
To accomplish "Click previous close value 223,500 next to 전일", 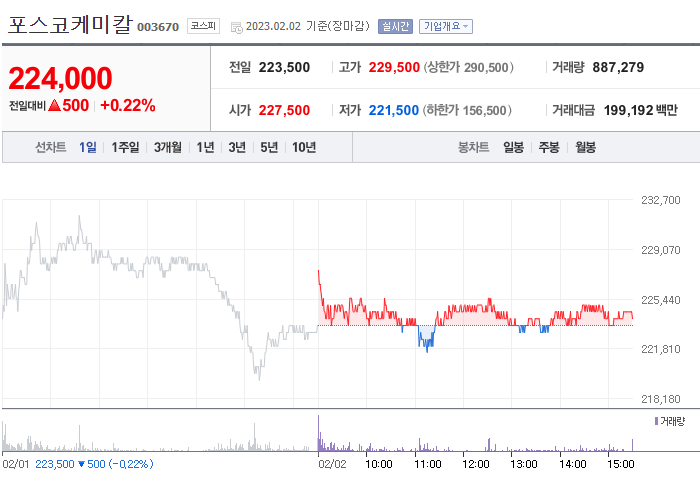I will (x=284, y=67).
